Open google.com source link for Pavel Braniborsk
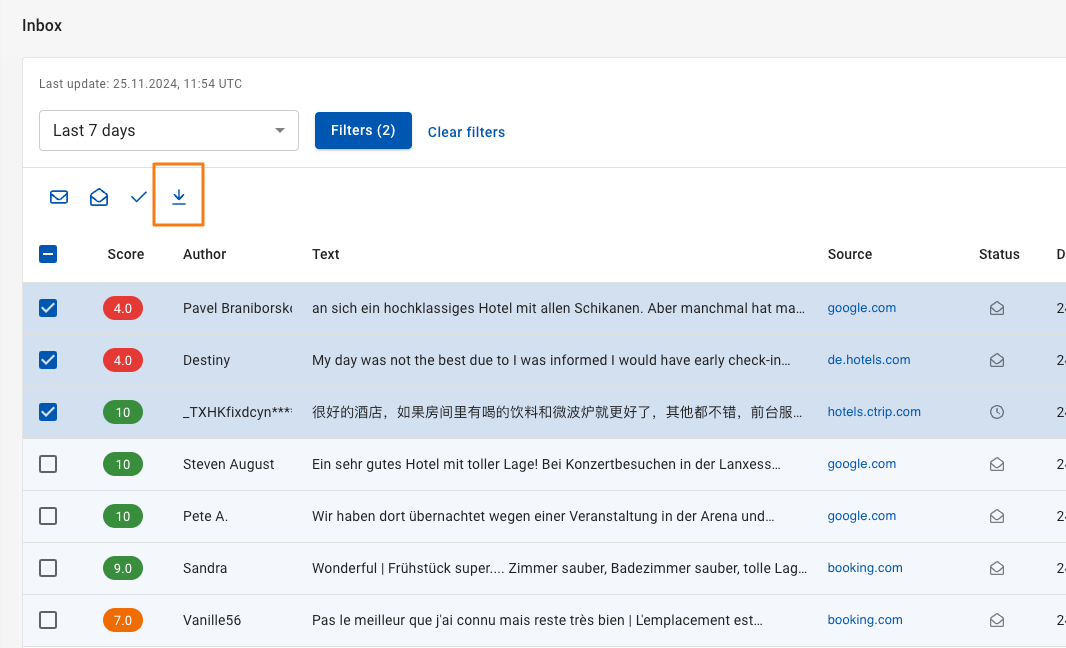This screenshot has height=648, width=1066. pos(861,308)
